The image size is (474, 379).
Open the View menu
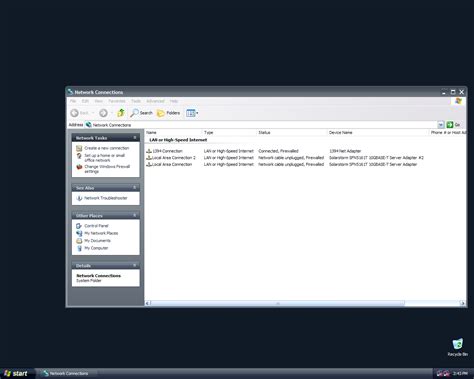click(99, 101)
